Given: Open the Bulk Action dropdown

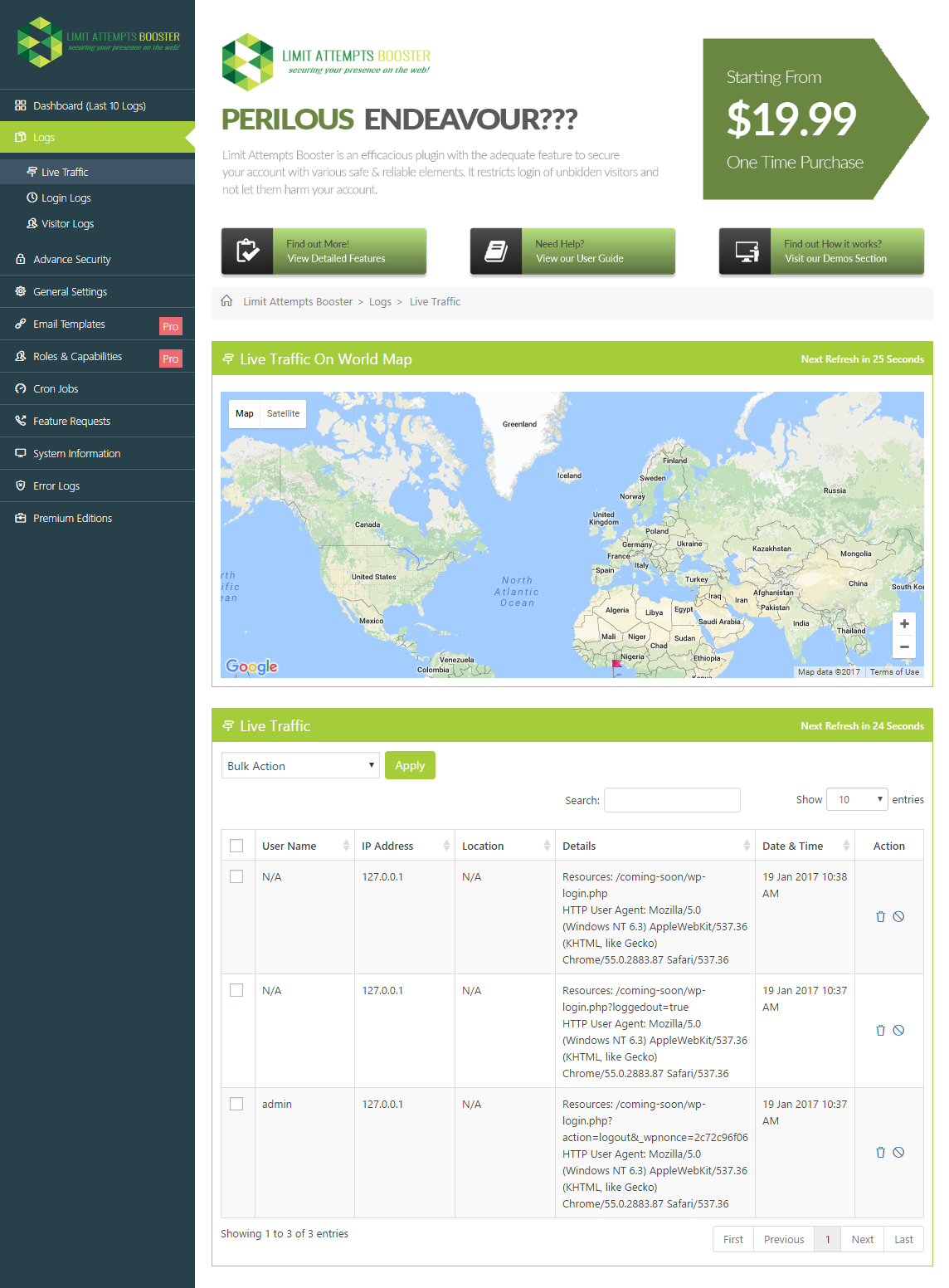Looking at the screenshot, I should [x=300, y=765].
